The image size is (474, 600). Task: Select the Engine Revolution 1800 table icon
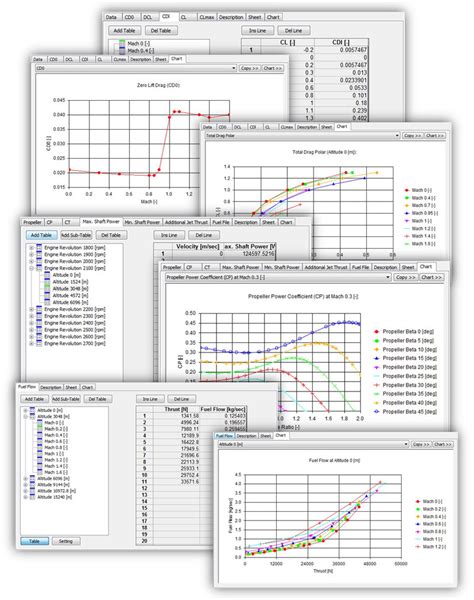[39, 248]
